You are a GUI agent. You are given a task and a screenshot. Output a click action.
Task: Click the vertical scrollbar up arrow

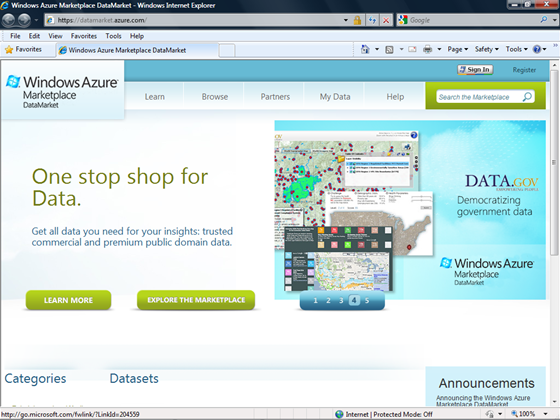pyautogui.click(x=554, y=65)
